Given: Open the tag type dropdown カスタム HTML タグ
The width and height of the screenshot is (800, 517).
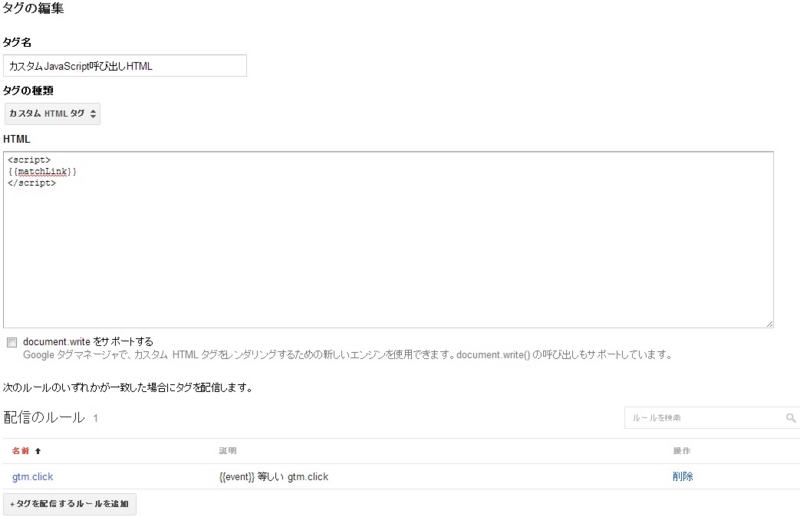Looking at the screenshot, I should [x=52, y=114].
